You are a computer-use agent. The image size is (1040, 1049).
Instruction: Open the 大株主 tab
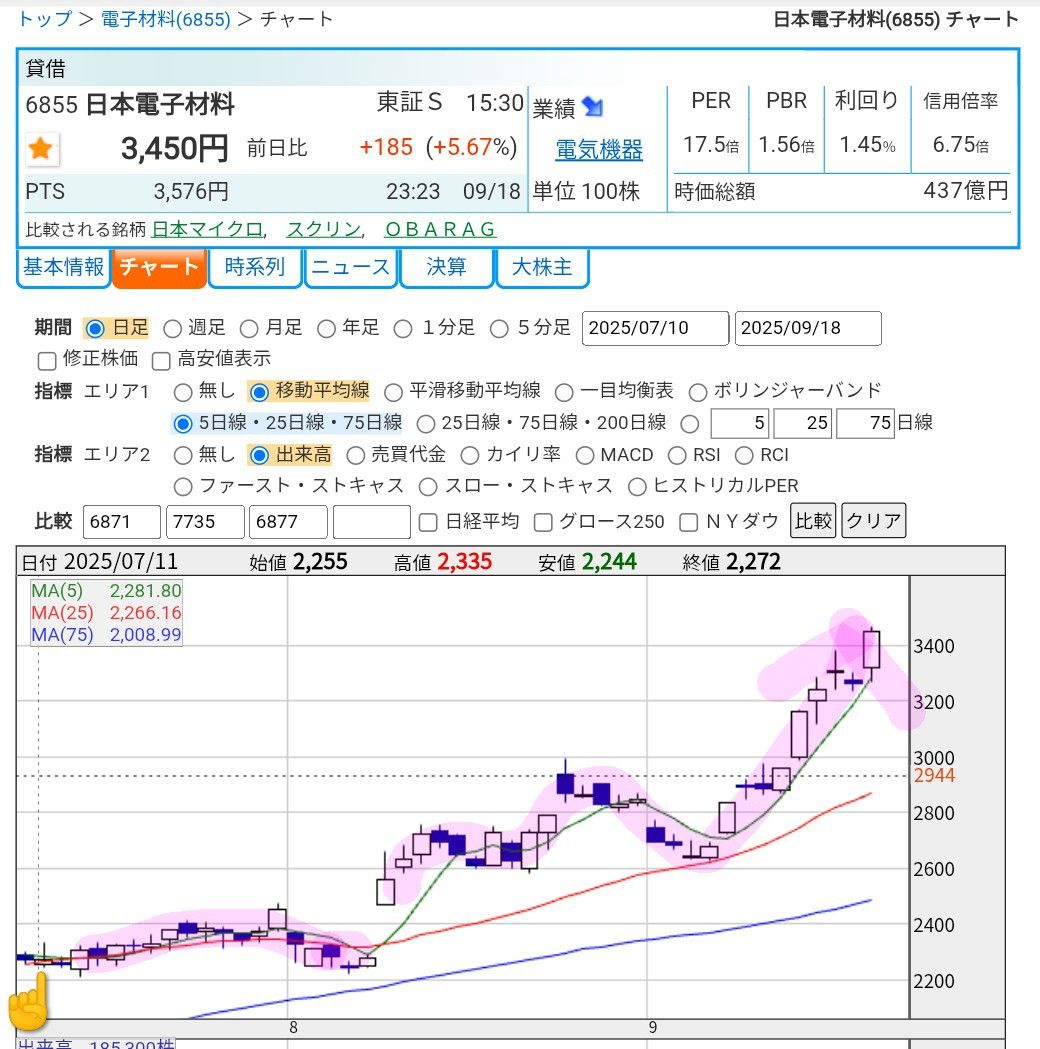coord(542,267)
